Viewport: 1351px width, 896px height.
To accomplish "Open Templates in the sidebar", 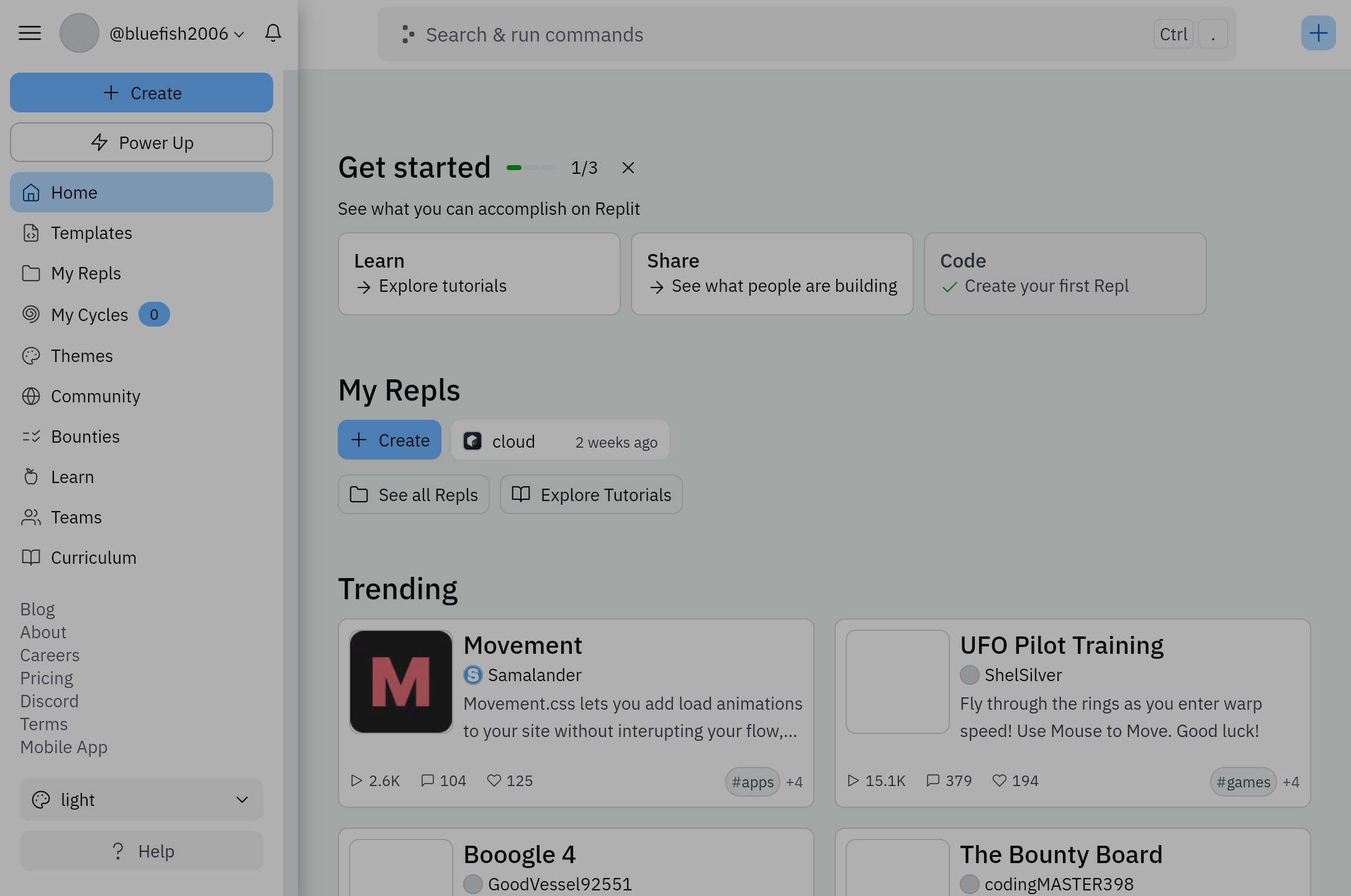I will pyautogui.click(x=91, y=233).
